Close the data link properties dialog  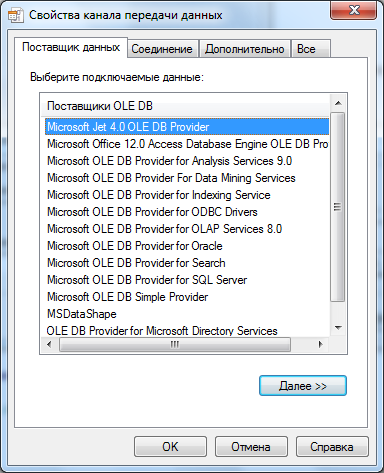click(x=354, y=10)
